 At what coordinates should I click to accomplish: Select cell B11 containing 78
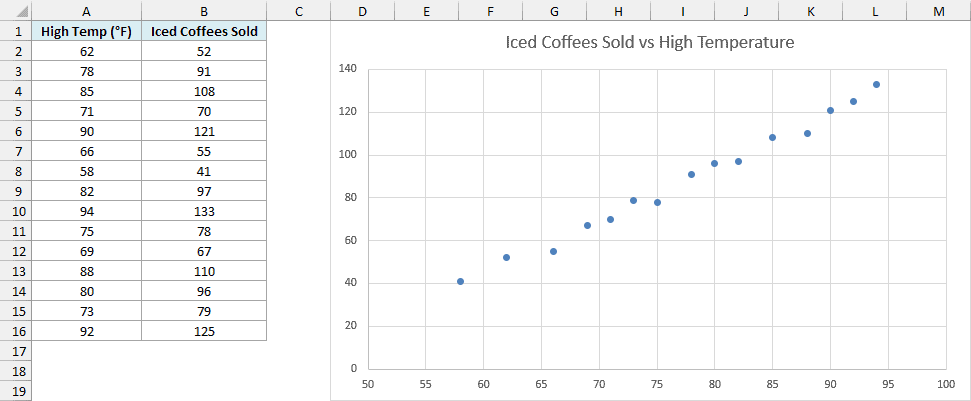tap(204, 231)
